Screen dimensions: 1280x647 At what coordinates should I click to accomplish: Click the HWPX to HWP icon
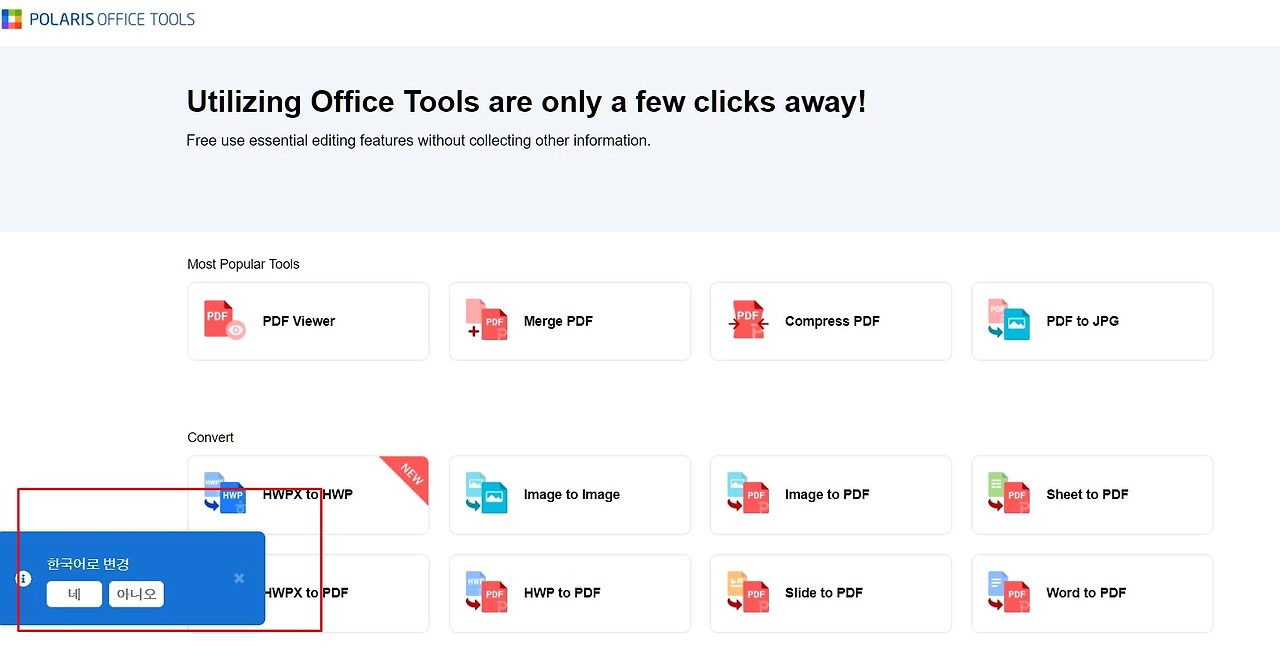tap(225, 493)
